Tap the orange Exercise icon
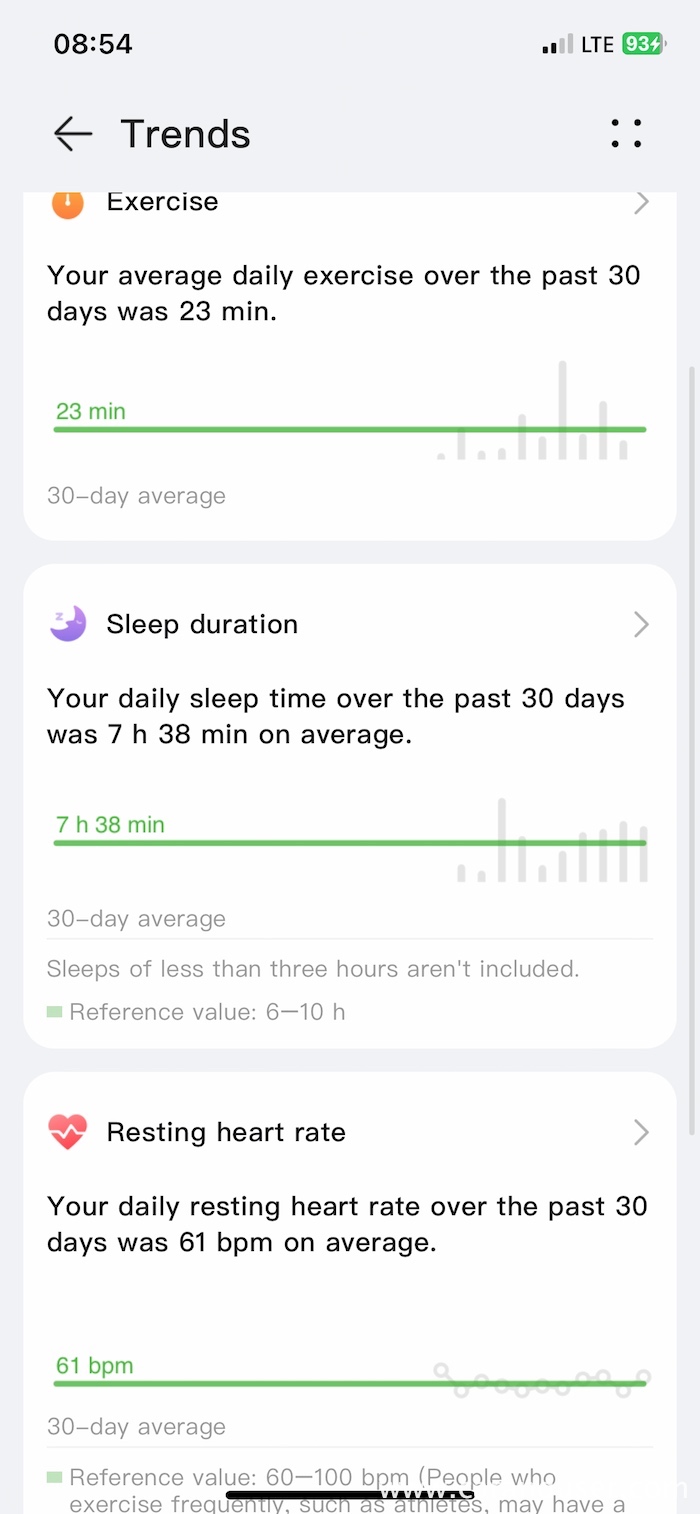 68,203
